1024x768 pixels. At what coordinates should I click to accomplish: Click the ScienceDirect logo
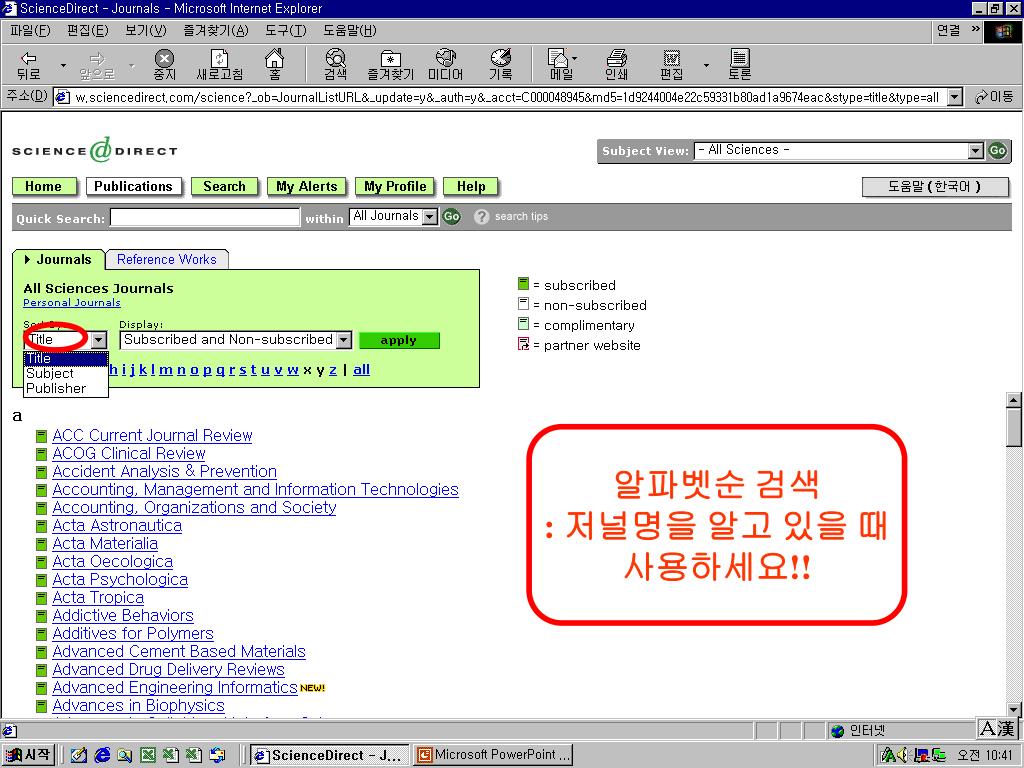(x=95, y=150)
